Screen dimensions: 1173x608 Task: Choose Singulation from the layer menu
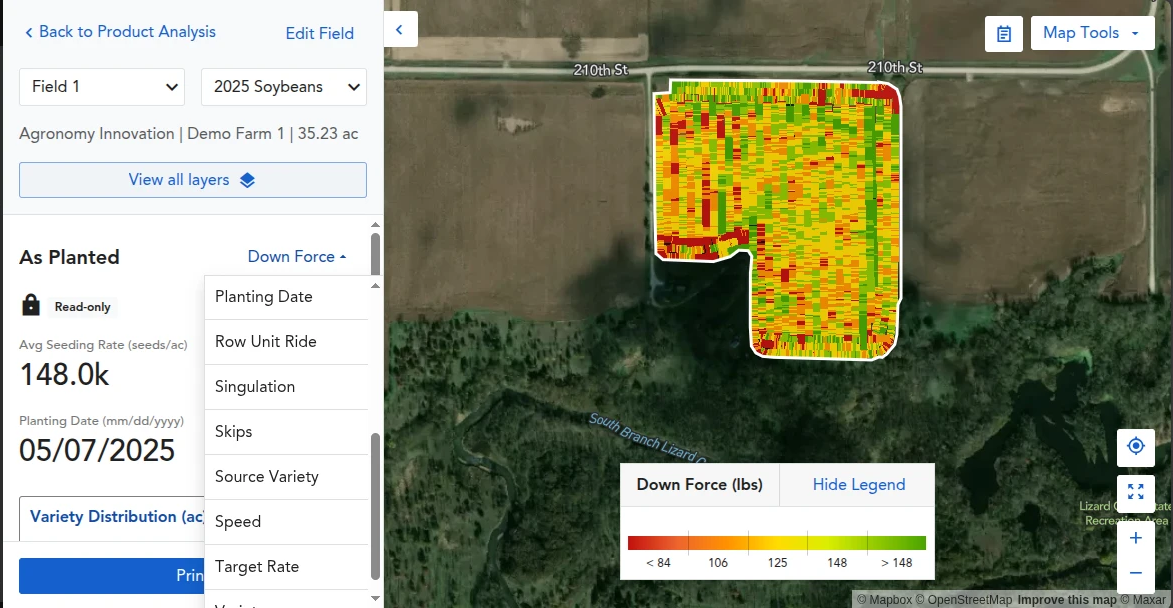(x=287, y=387)
